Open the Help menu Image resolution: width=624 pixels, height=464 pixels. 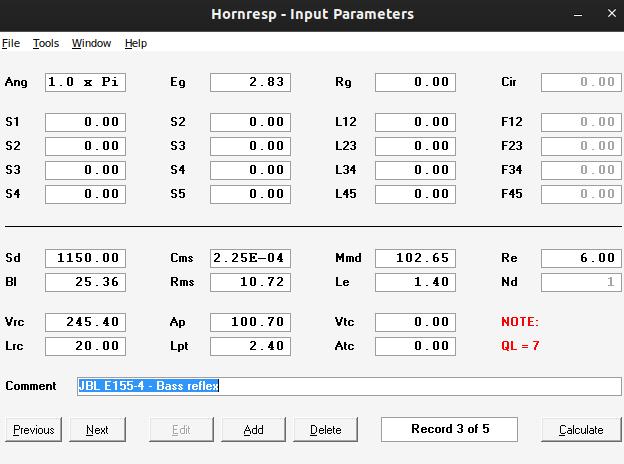[136, 43]
